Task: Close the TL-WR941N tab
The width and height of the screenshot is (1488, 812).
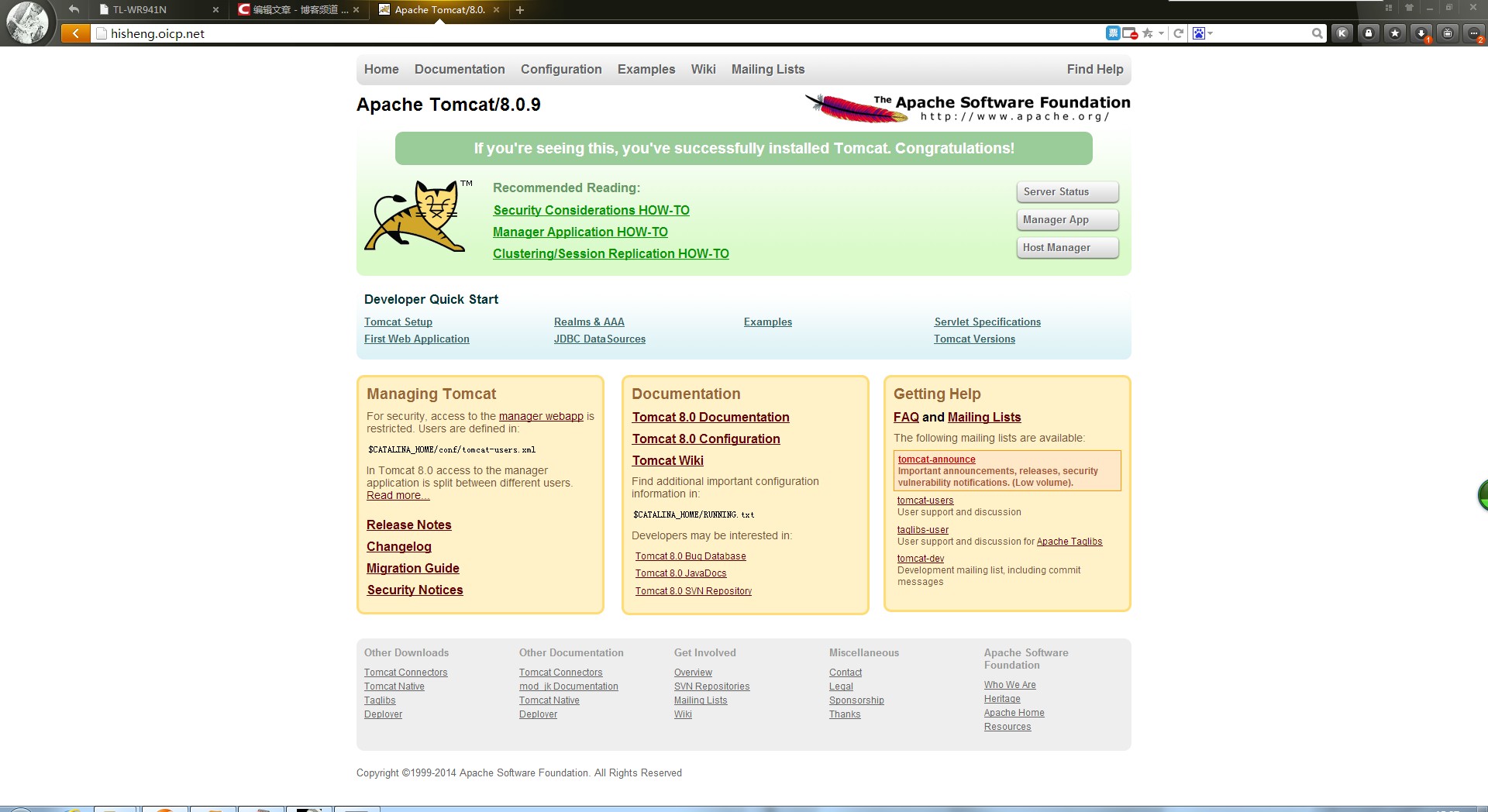Action: click(x=215, y=10)
